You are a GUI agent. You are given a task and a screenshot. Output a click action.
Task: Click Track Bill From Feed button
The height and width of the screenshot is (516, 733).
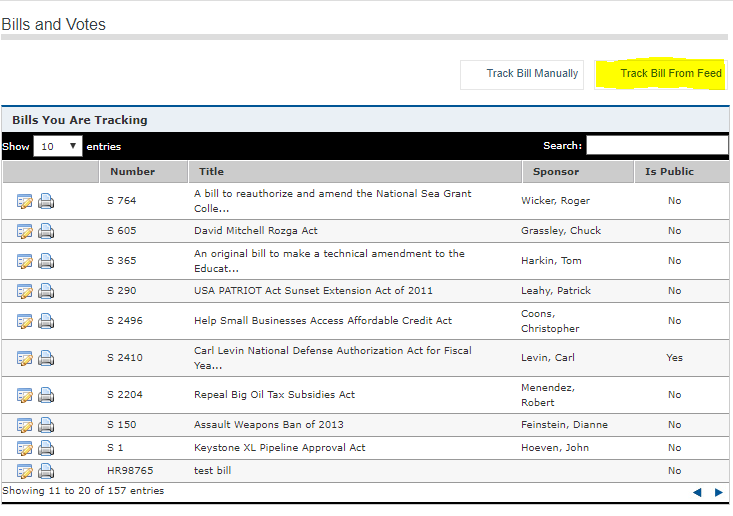[661, 75]
